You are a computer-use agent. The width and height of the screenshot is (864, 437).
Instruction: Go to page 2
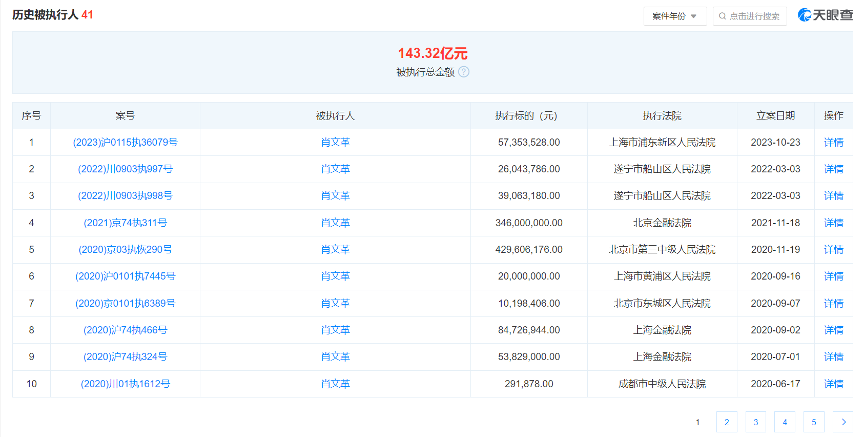pos(727,422)
